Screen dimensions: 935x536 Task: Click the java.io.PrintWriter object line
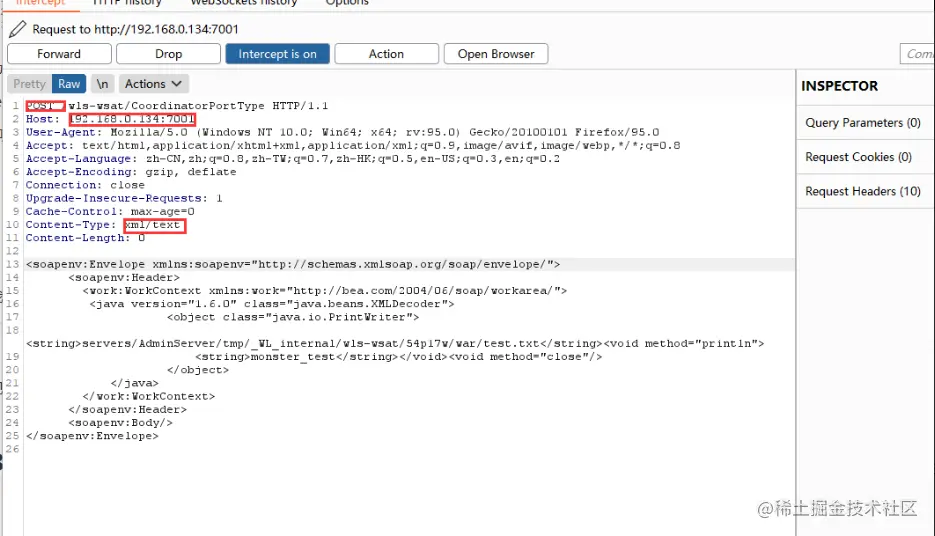point(293,317)
